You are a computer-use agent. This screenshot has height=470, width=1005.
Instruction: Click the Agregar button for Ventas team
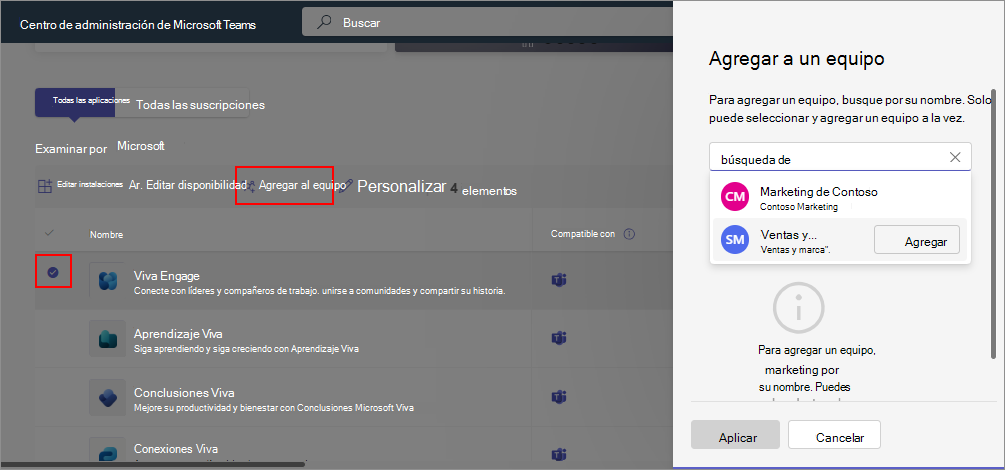(917, 242)
